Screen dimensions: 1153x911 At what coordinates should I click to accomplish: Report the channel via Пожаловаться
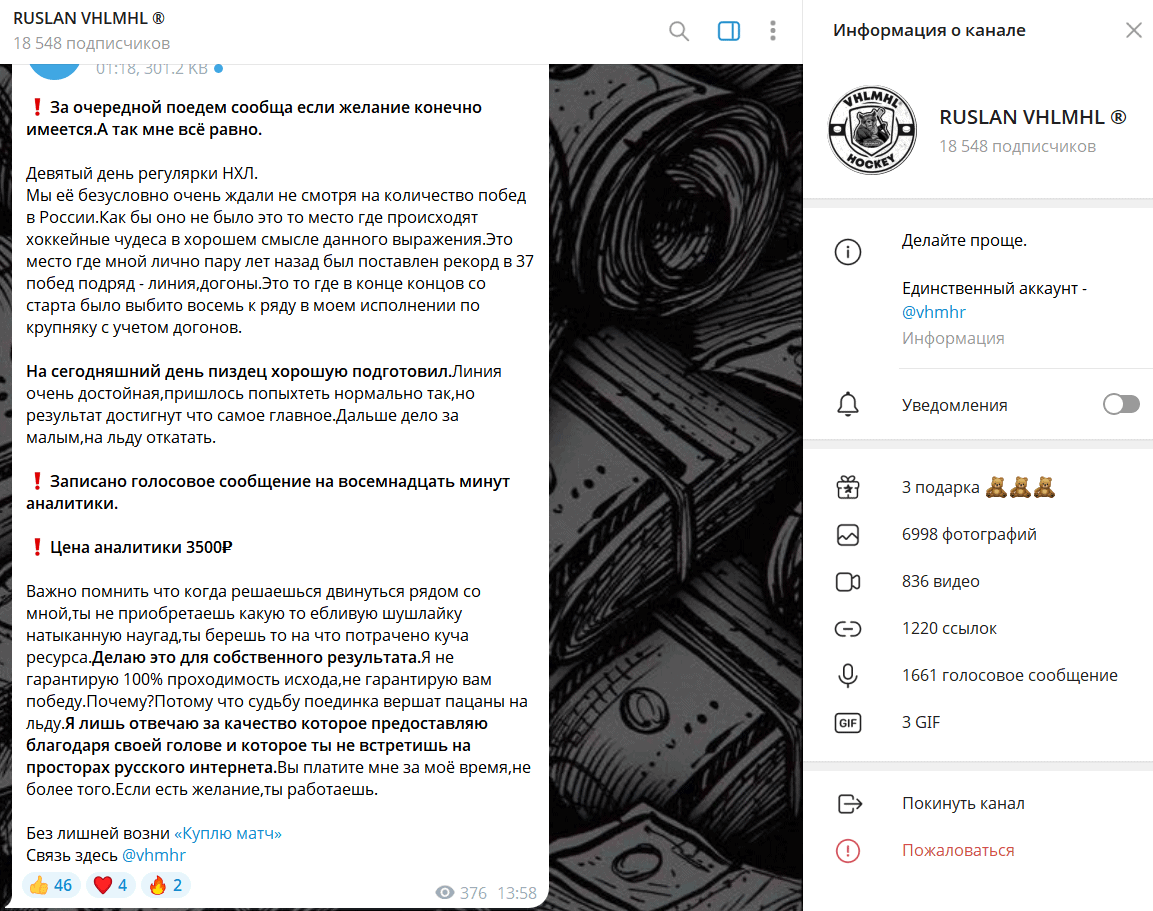[978, 851]
